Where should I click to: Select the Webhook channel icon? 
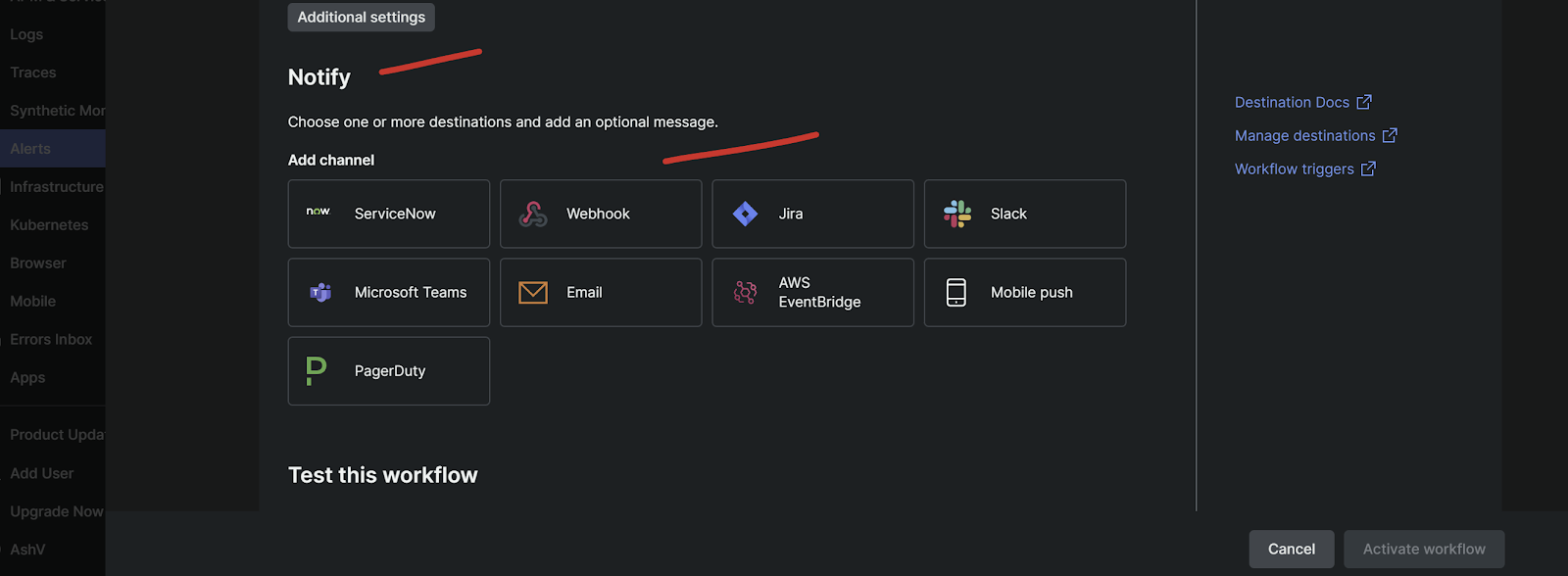pyautogui.click(x=533, y=214)
